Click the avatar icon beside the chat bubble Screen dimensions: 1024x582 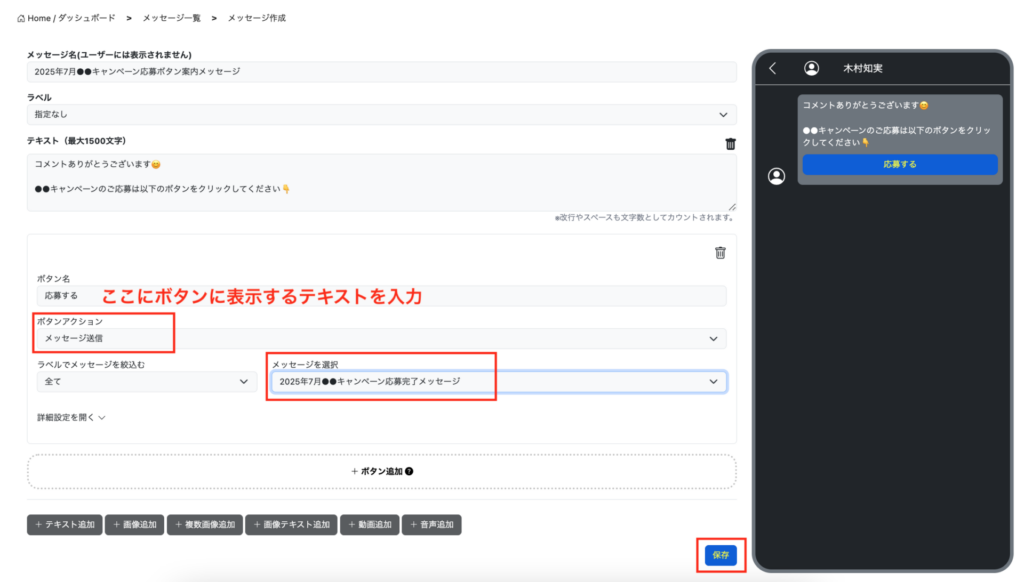point(776,176)
